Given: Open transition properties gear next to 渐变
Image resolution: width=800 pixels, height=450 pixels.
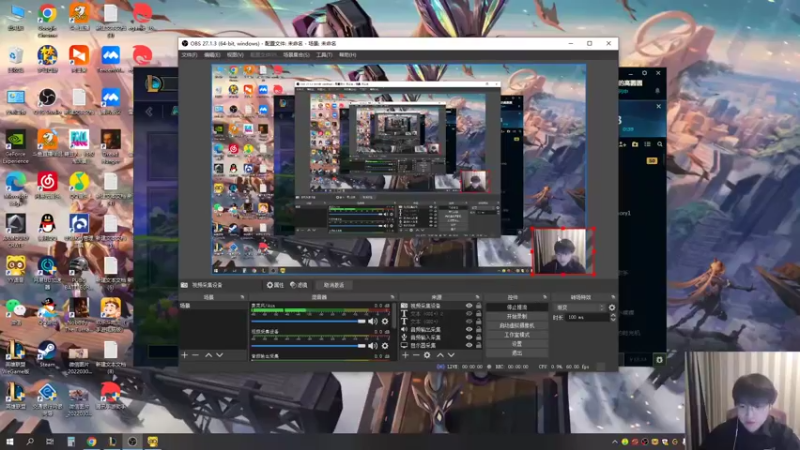Looking at the screenshot, I should tap(612, 308).
